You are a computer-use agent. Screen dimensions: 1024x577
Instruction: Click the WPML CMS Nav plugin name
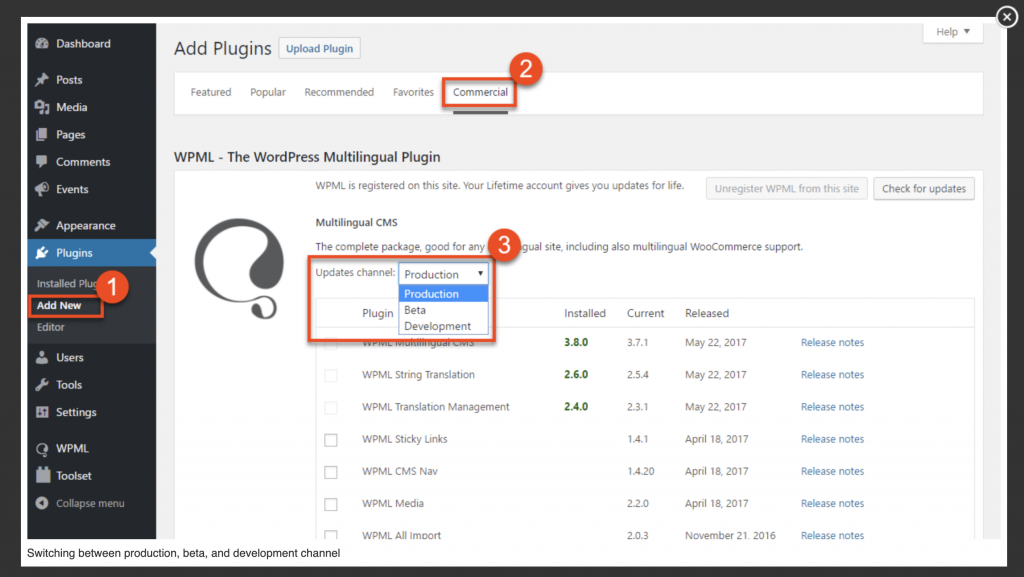[x=400, y=471]
